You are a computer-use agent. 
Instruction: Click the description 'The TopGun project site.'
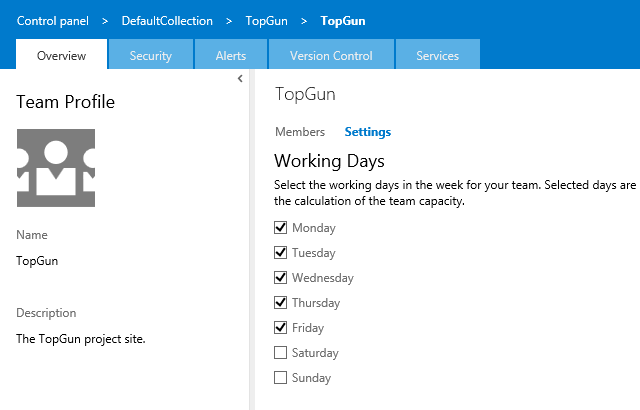pos(81,339)
